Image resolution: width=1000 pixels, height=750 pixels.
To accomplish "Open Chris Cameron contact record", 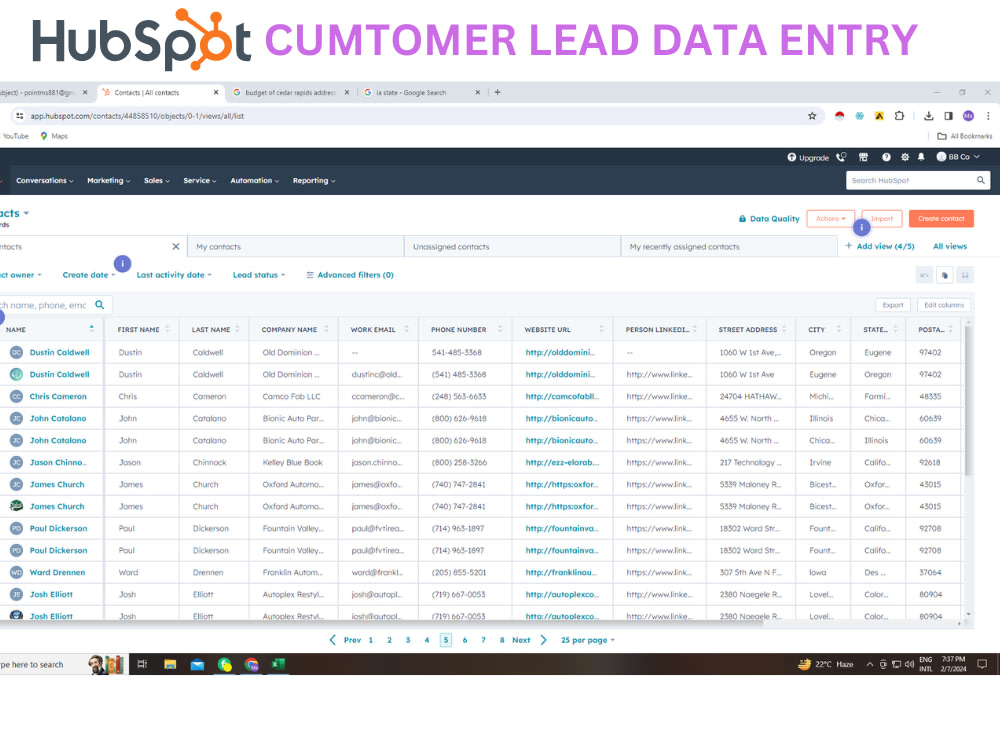I will pos(58,396).
